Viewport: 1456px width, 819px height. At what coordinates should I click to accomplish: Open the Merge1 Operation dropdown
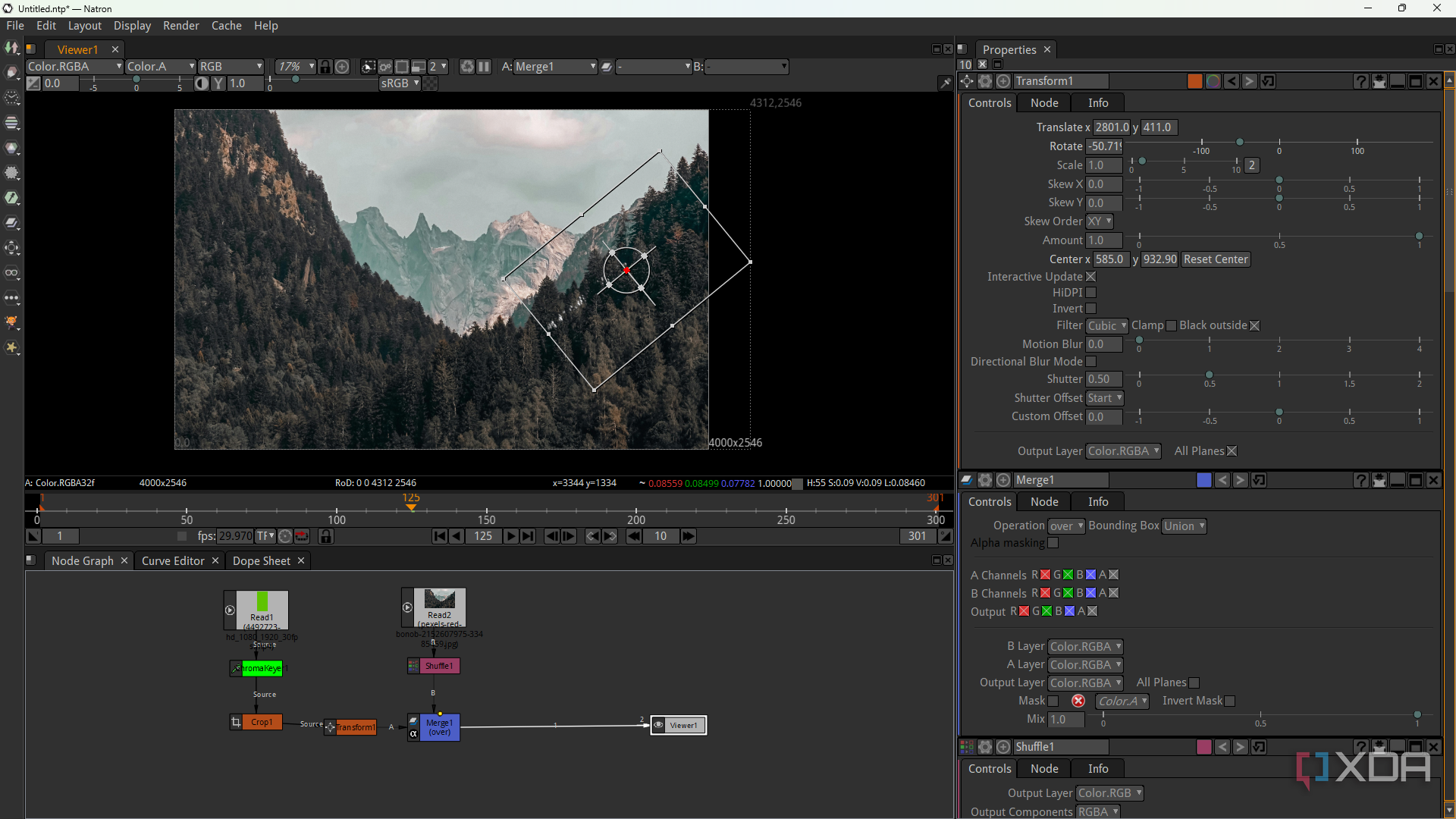1065,526
